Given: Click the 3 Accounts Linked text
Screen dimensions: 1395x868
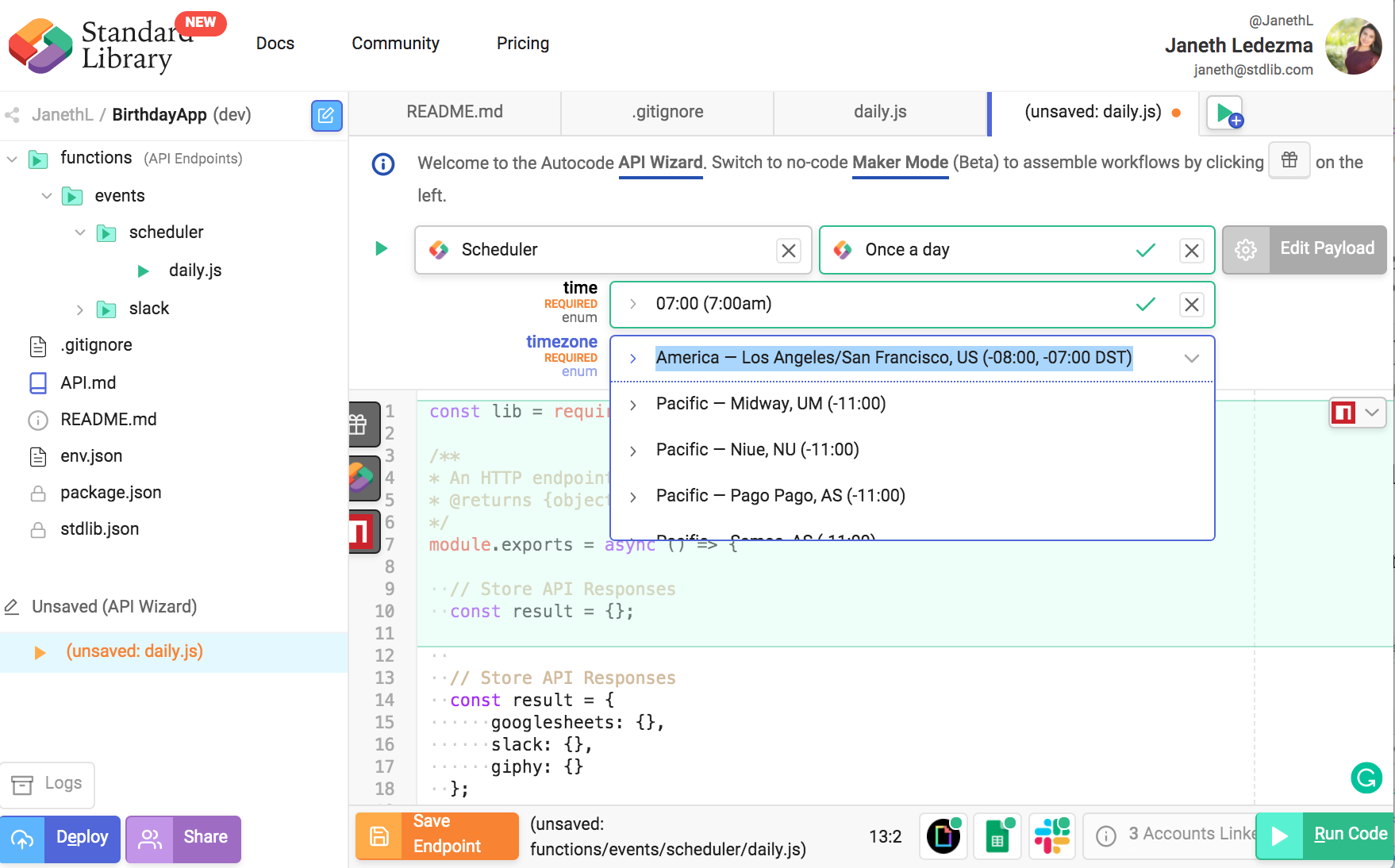Looking at the screenshot, I should point(1192,835).
